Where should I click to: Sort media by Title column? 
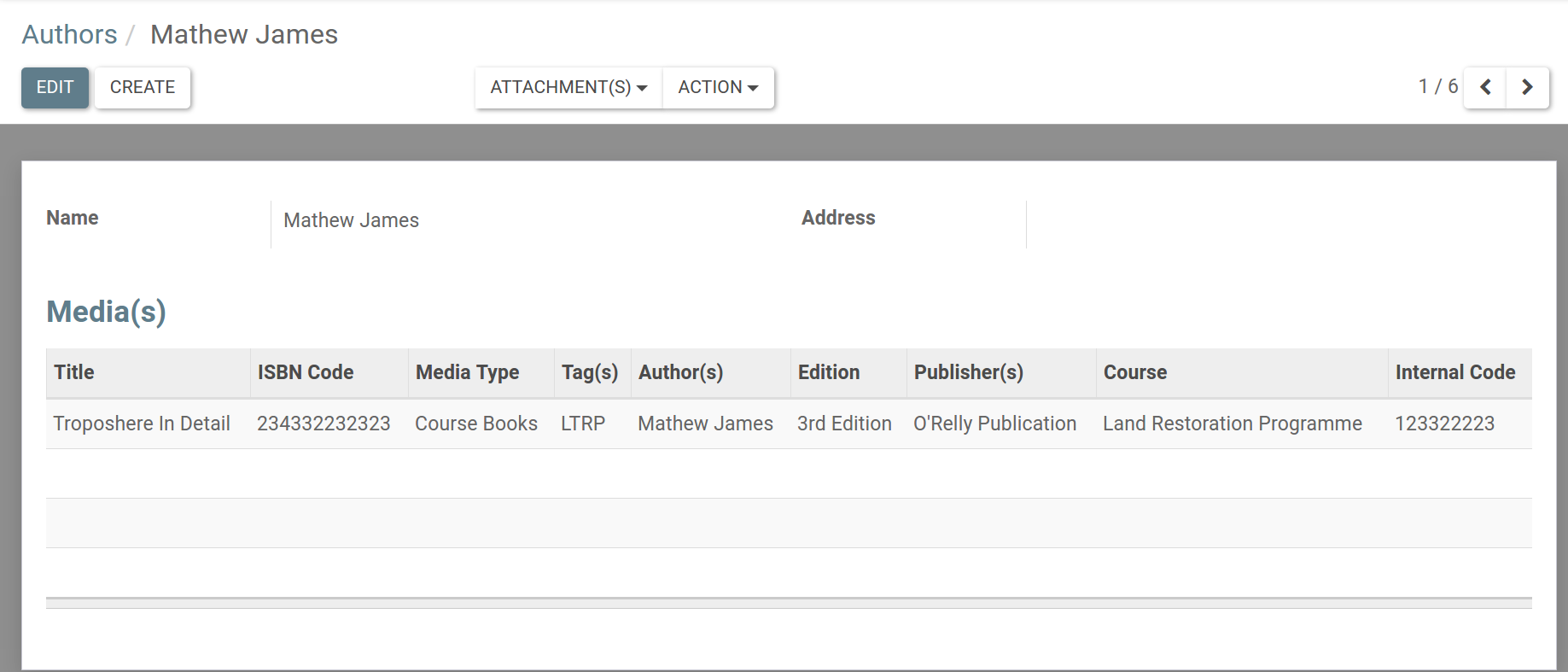pyautogui.click(x=74, y=372)
